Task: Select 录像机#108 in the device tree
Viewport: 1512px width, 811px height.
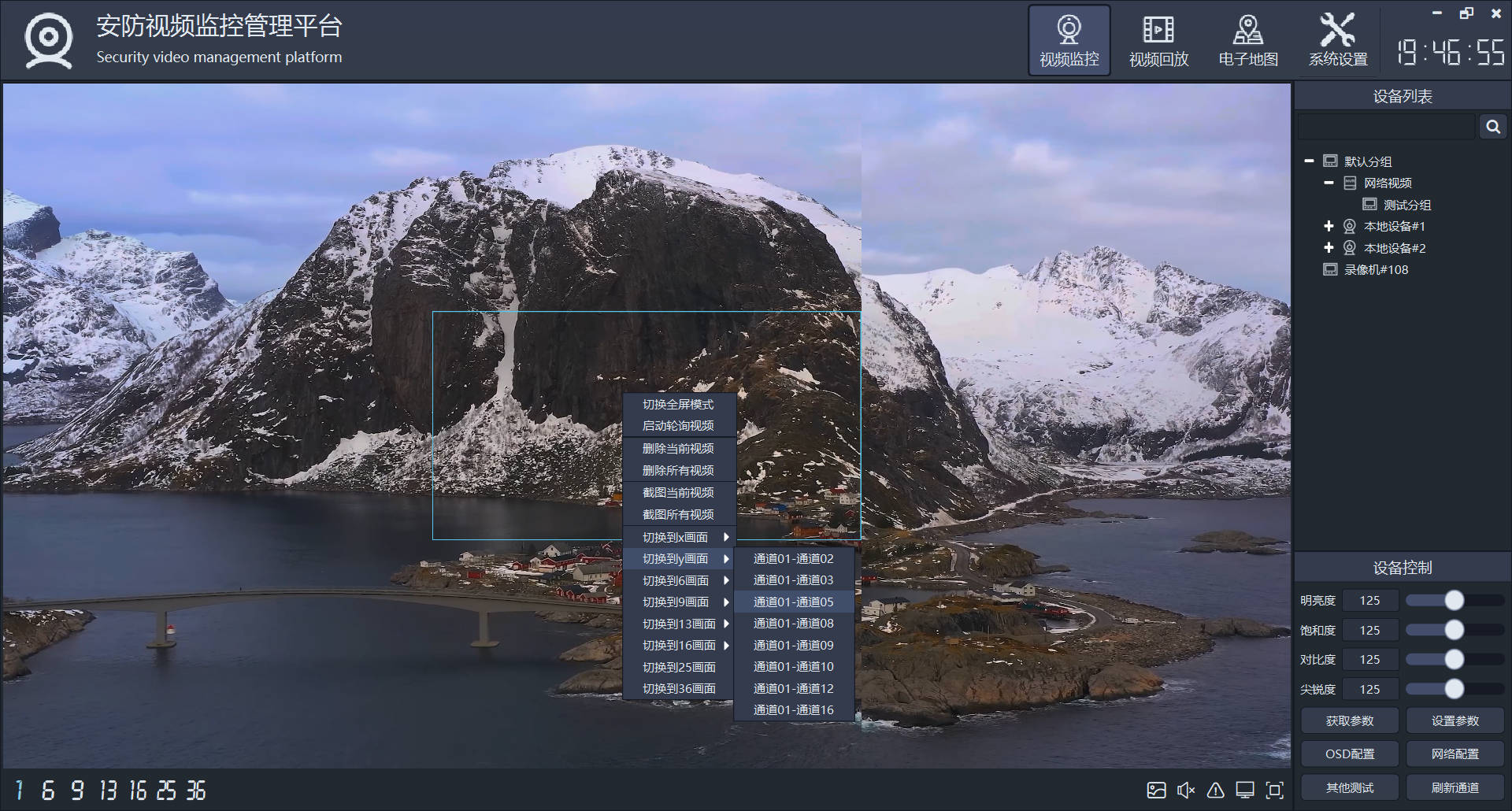Action: tap(1376, 269)
